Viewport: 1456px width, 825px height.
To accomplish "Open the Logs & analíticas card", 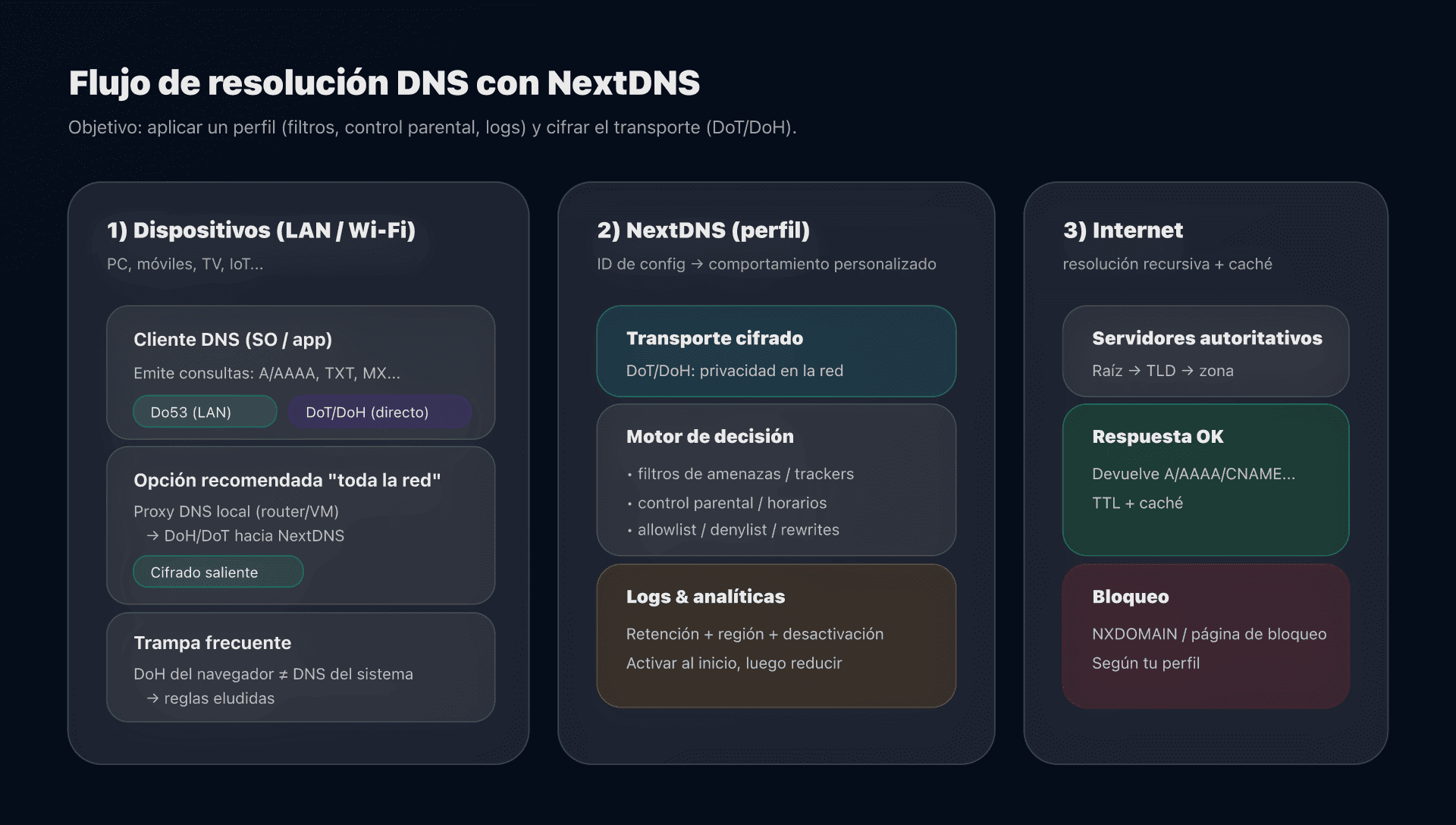I will coord(776,635).
